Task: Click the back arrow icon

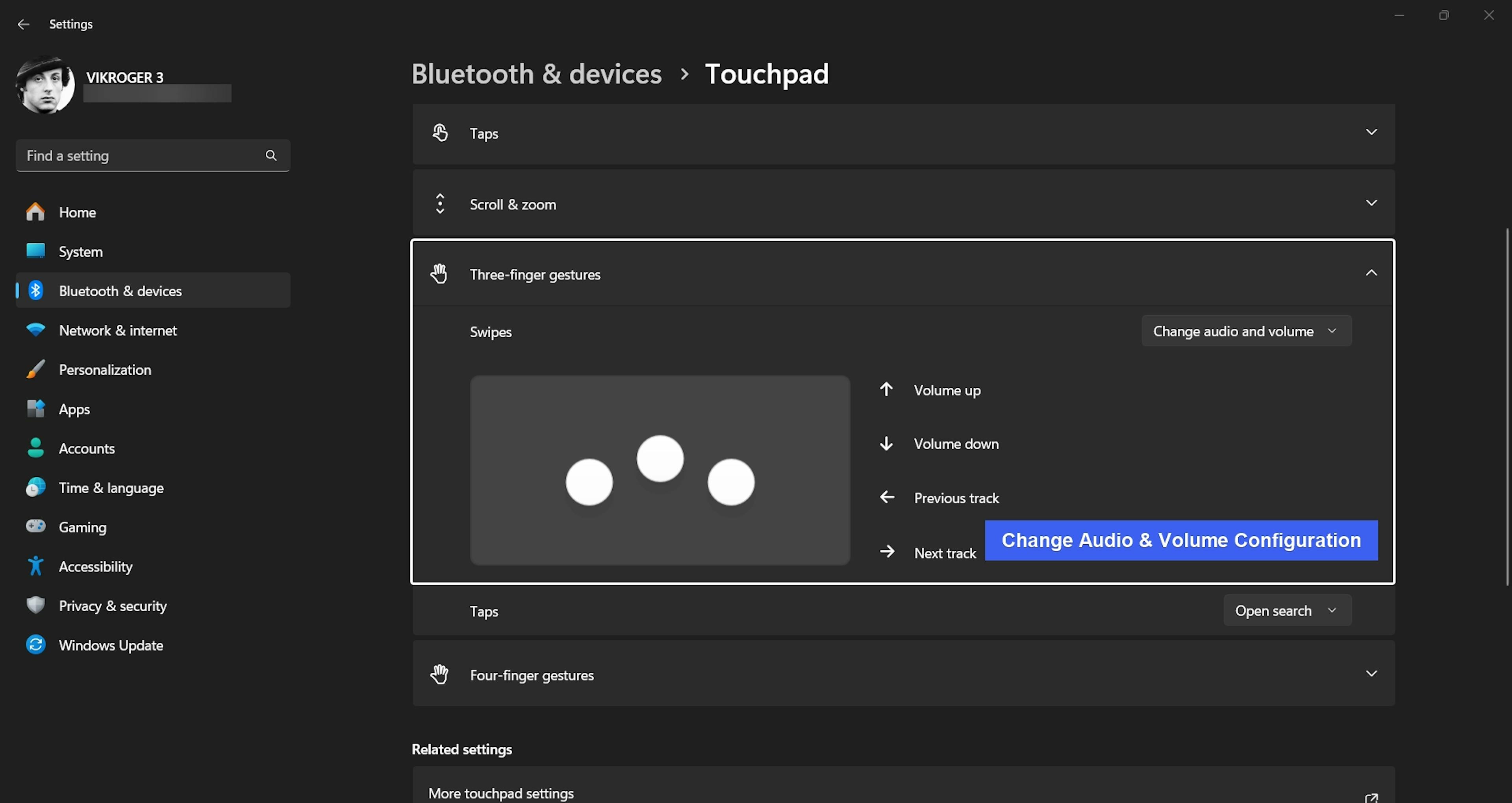Action: (x=24, y=24)
